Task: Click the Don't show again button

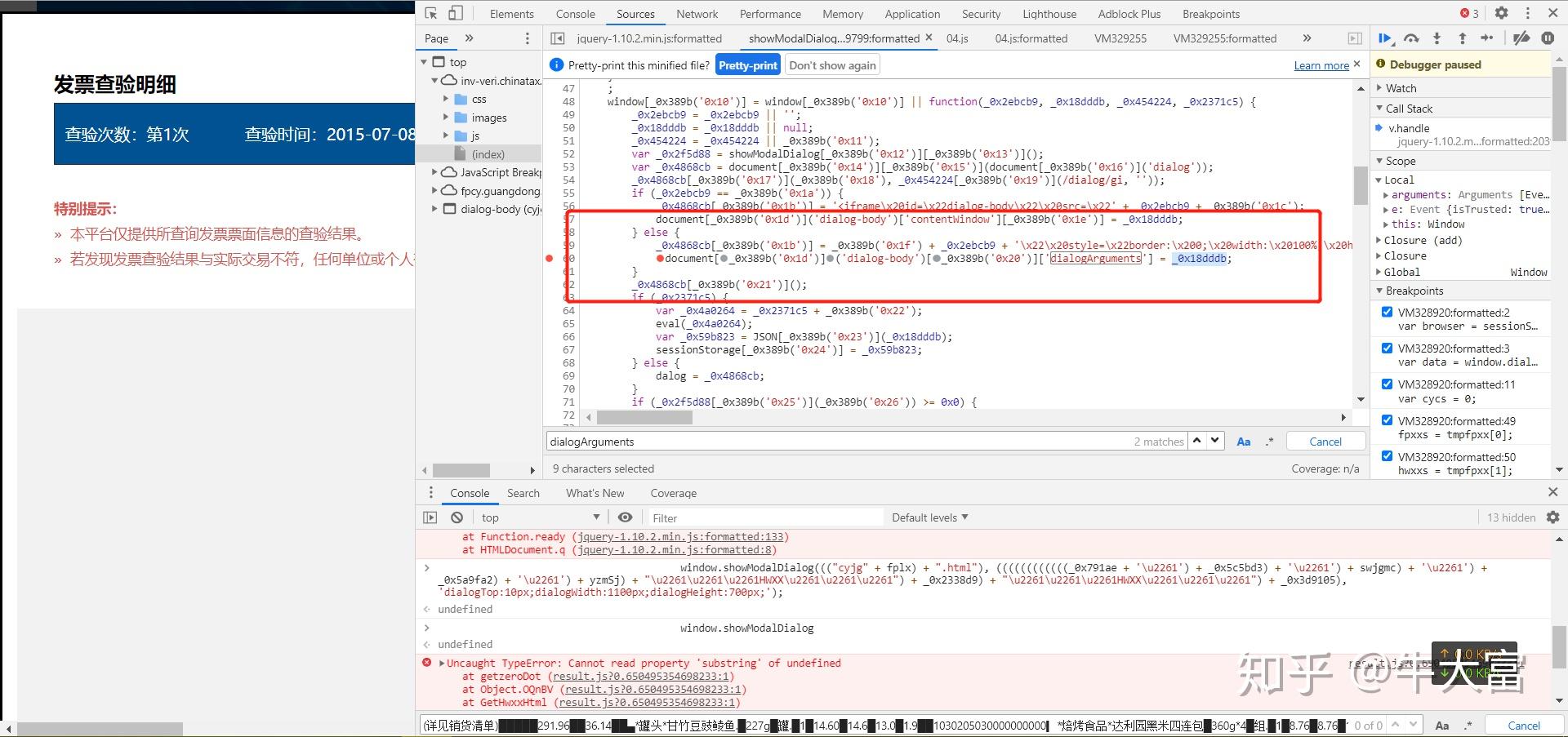Action: 832,65
